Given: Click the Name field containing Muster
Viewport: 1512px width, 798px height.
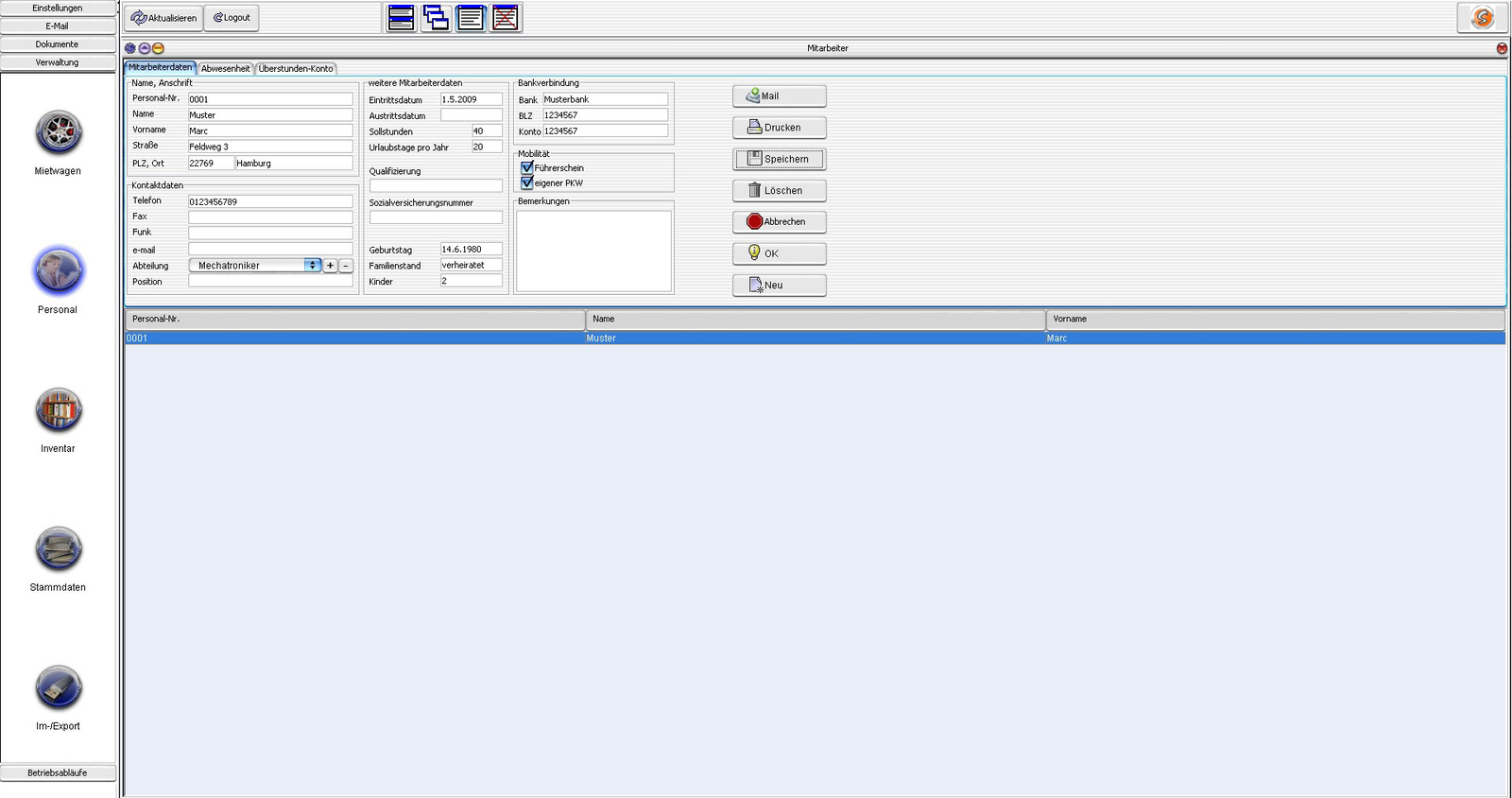Looking at the screenshot, I should tap(270, 114).
